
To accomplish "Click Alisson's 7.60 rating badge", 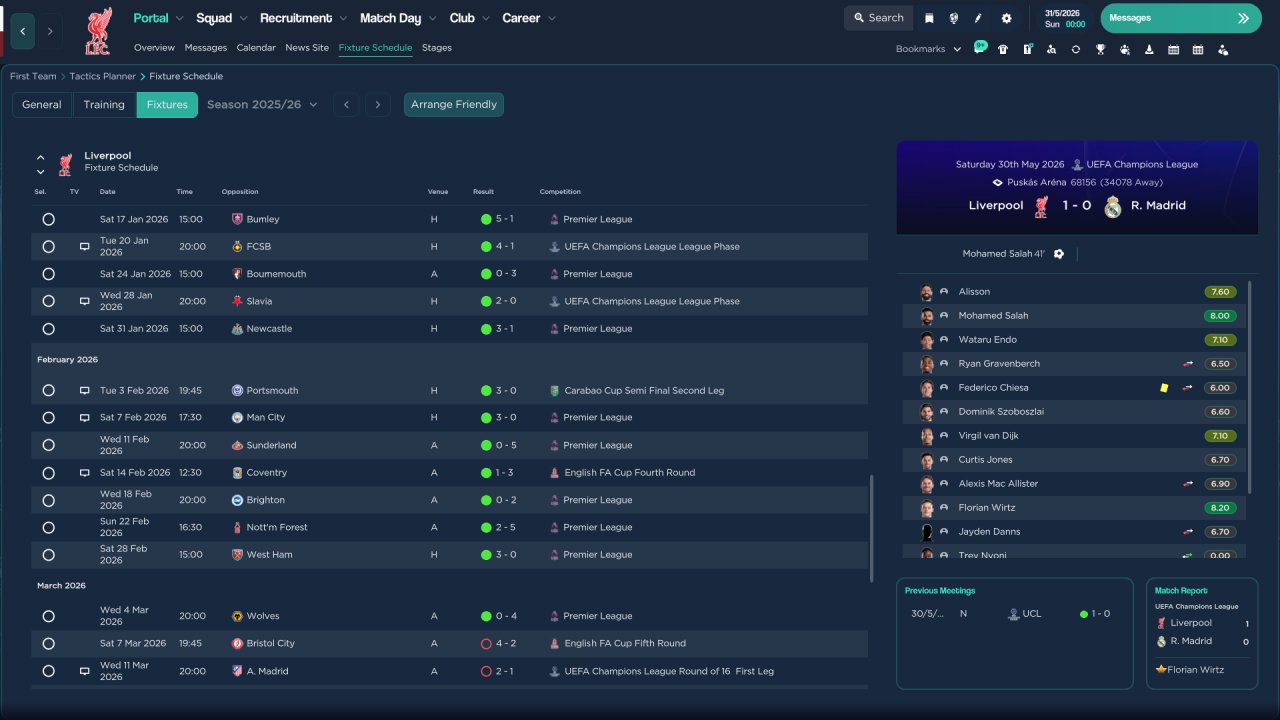I will coord(1220,292).
